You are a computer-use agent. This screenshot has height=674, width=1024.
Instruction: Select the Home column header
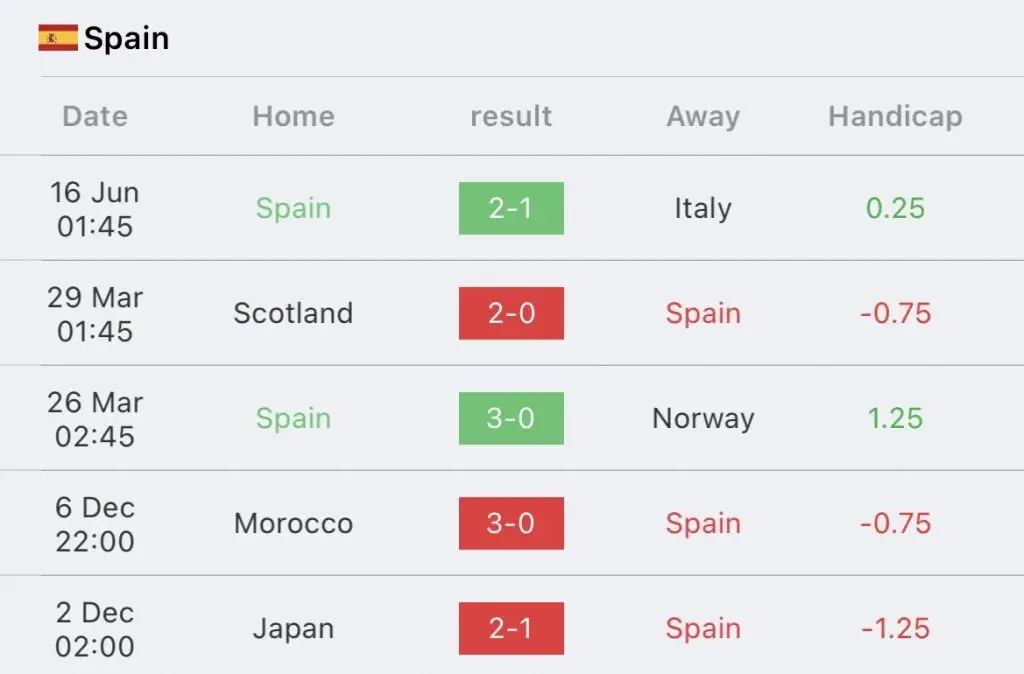[x=294, y=116]
